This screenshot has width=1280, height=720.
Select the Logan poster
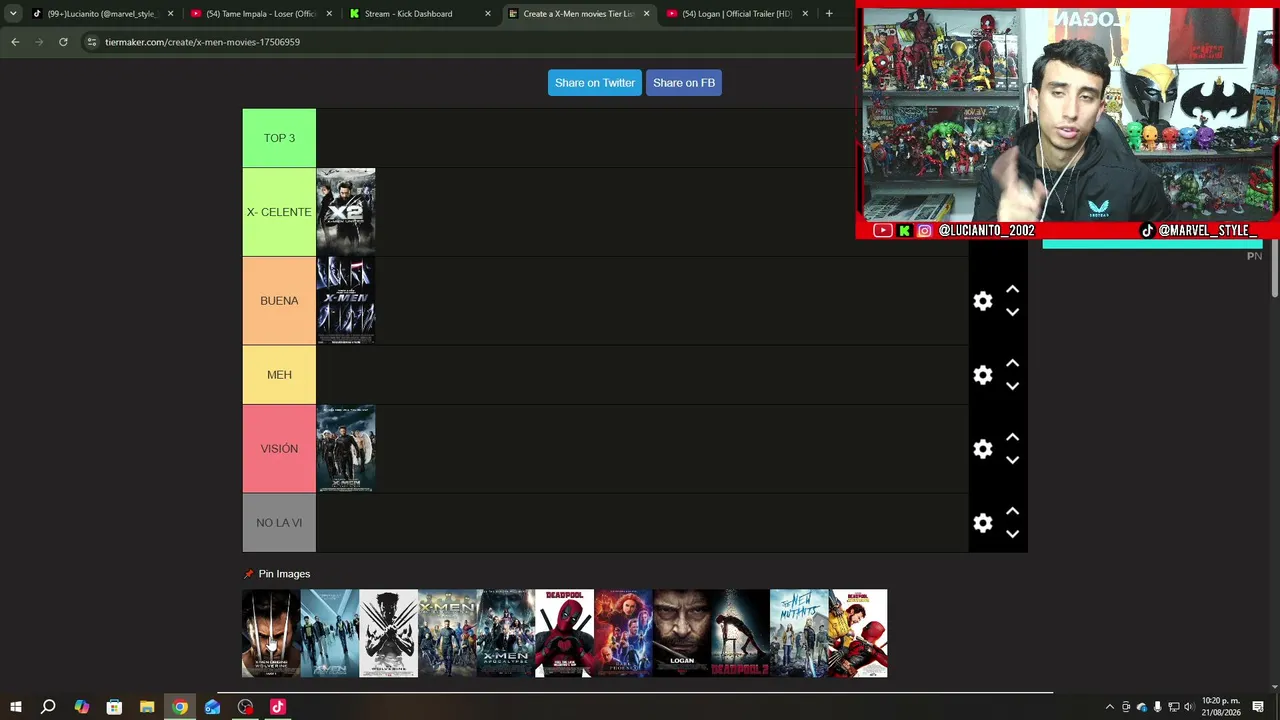pos(682,634)
